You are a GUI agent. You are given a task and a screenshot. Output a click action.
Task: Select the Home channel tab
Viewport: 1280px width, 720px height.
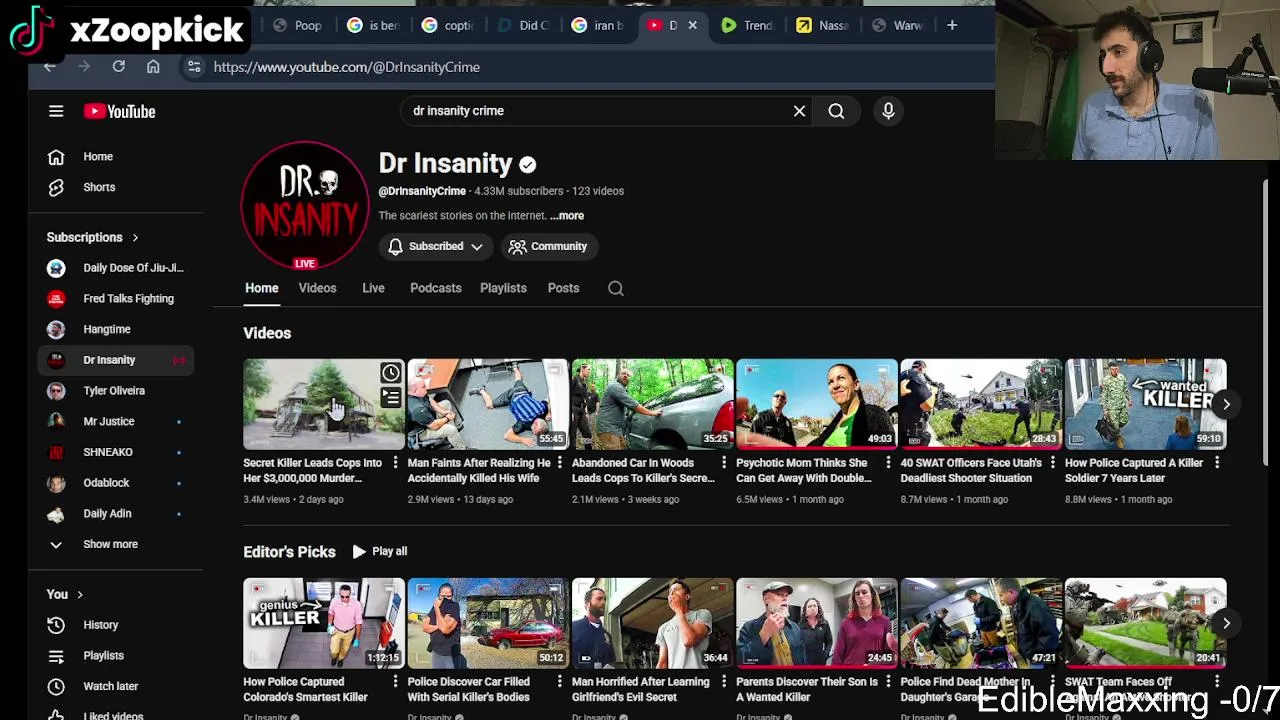pos(262,288)
